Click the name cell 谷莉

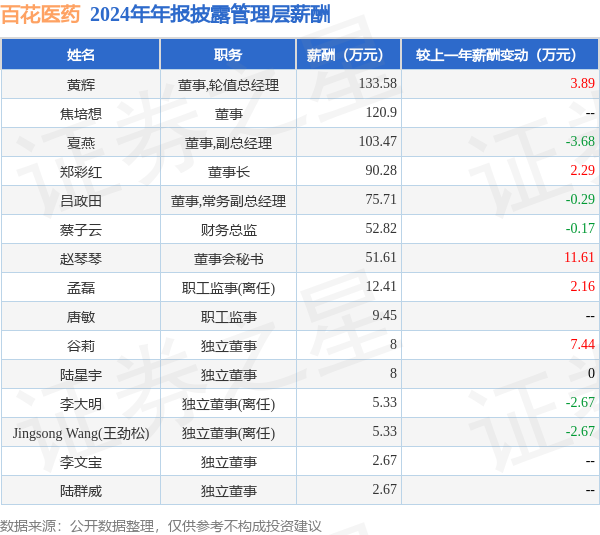(81, 346)
